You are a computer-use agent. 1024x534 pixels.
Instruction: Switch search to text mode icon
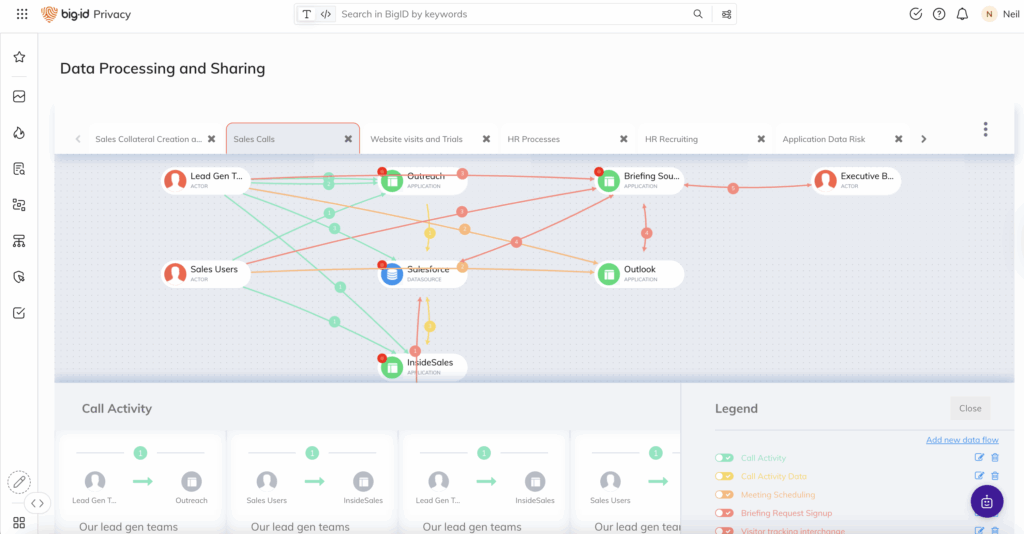(306, 14)
